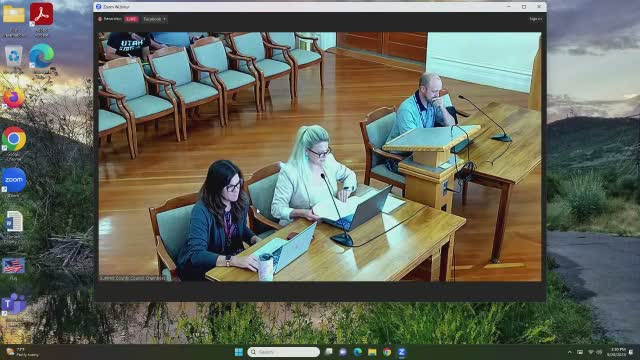Open File Explorer from the taskbar
The height and width of the screenshot is (360, 640).
click(372, 352)
